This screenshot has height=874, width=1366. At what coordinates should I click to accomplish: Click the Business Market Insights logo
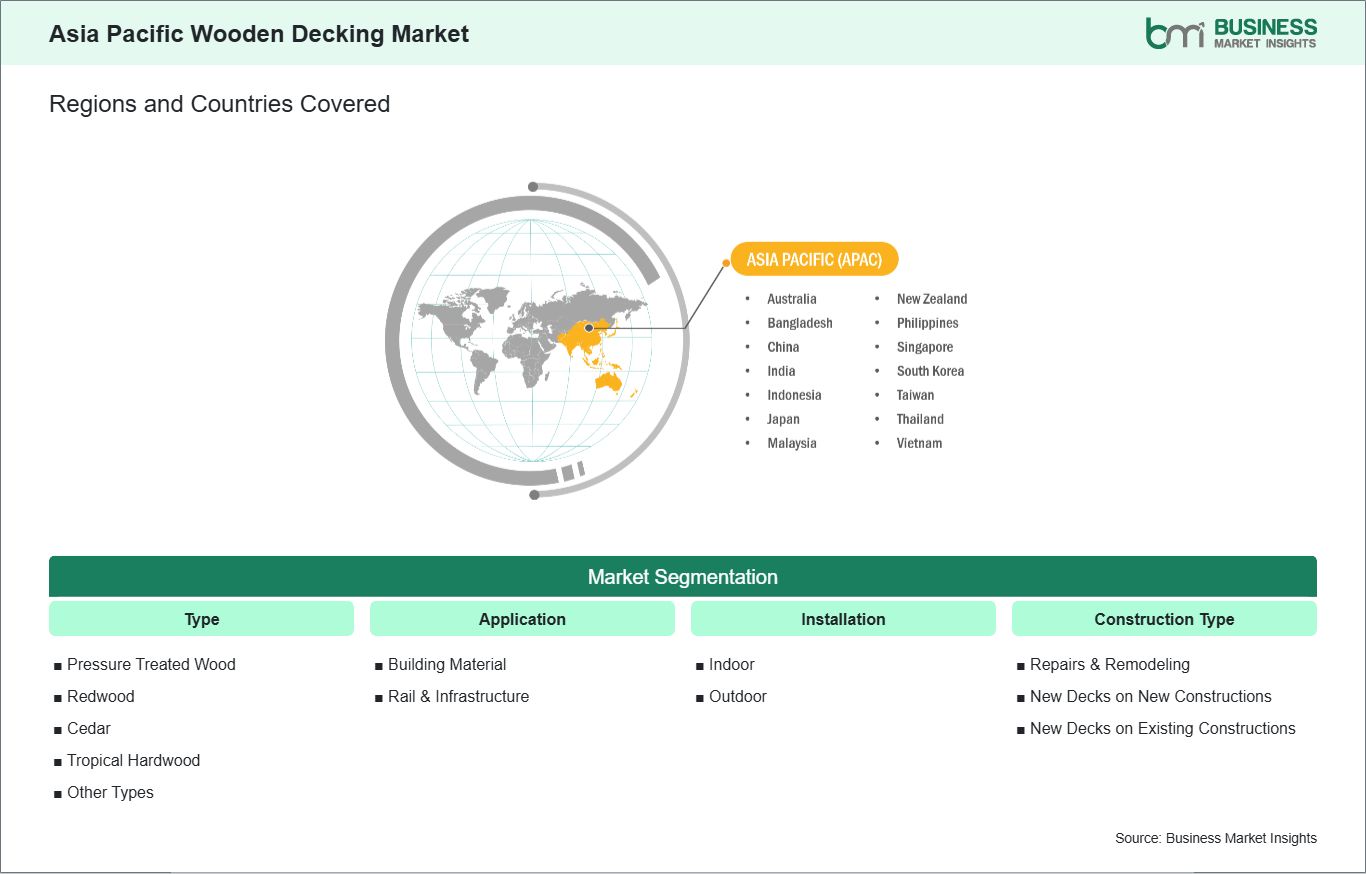(x=1231, y=32)
